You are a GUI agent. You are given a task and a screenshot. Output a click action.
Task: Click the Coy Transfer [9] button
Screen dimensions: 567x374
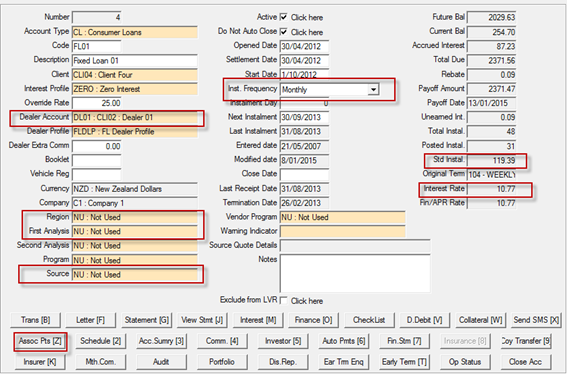click(x=526, y=341)
